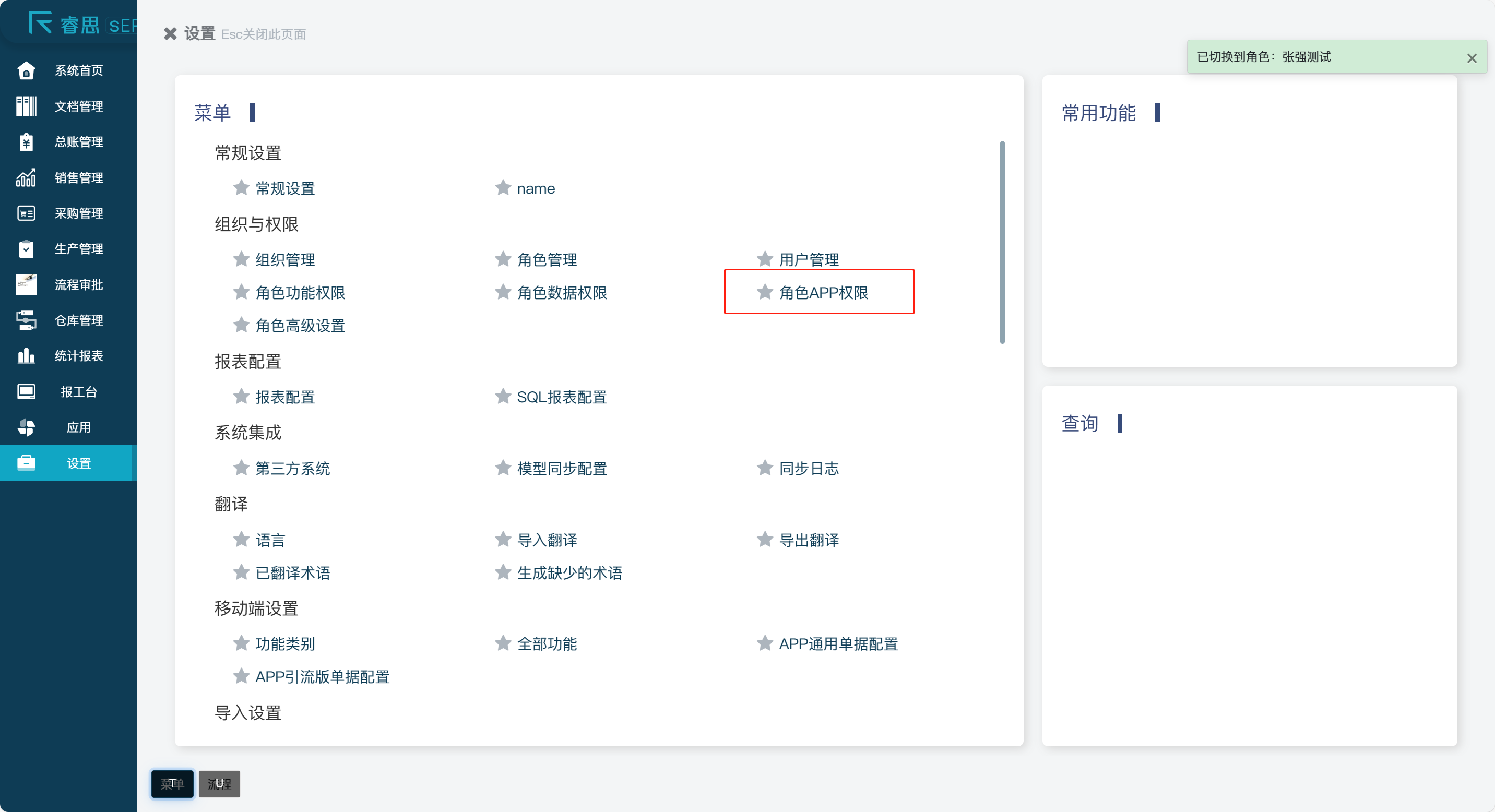The image size is (1495, 812).
Task: Open 总账管理 ledger icon
Action: point(26,142)
